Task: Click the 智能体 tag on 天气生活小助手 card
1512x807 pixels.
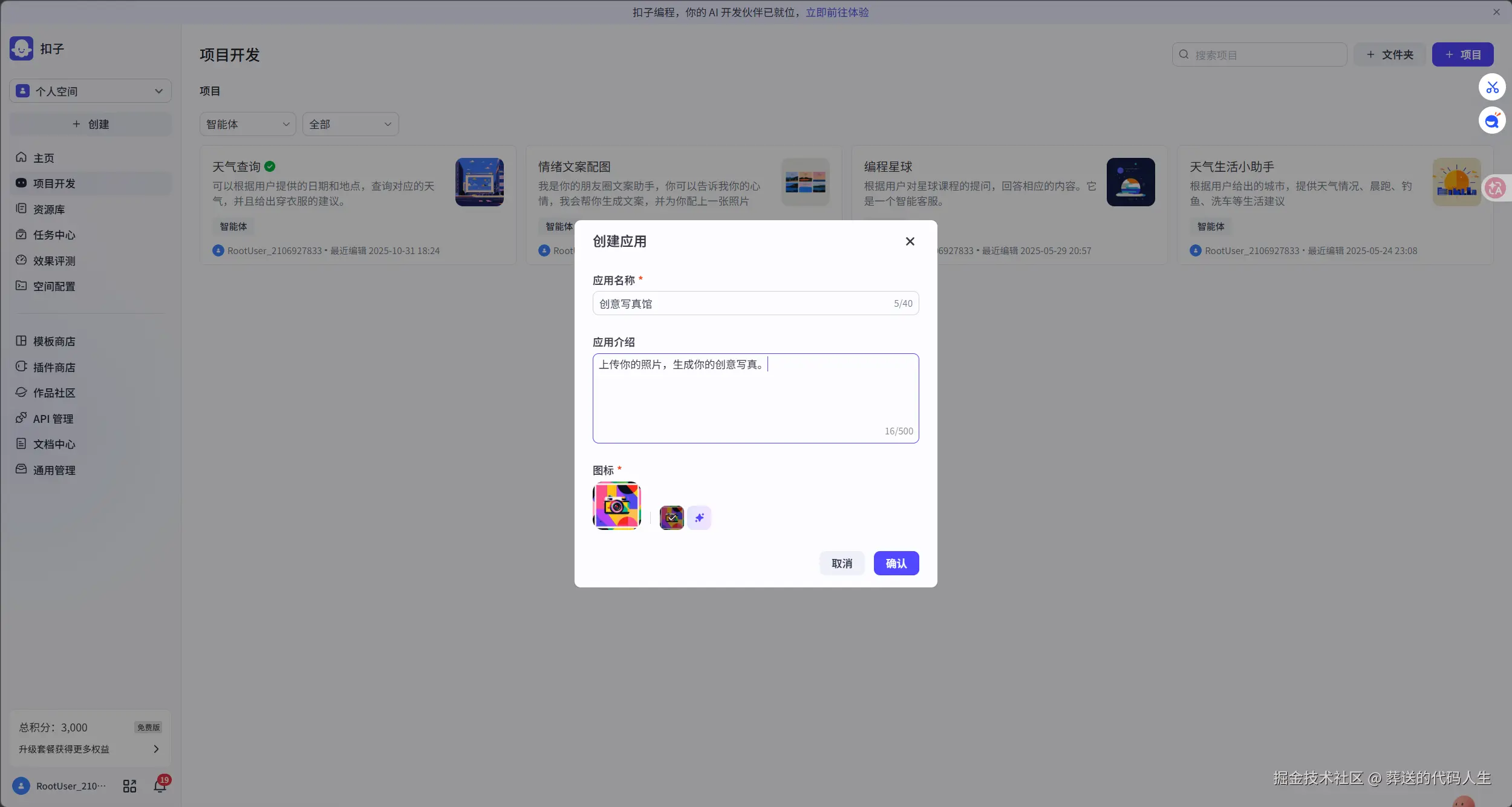Action: pyautogui.click(x=1211, y=226)
